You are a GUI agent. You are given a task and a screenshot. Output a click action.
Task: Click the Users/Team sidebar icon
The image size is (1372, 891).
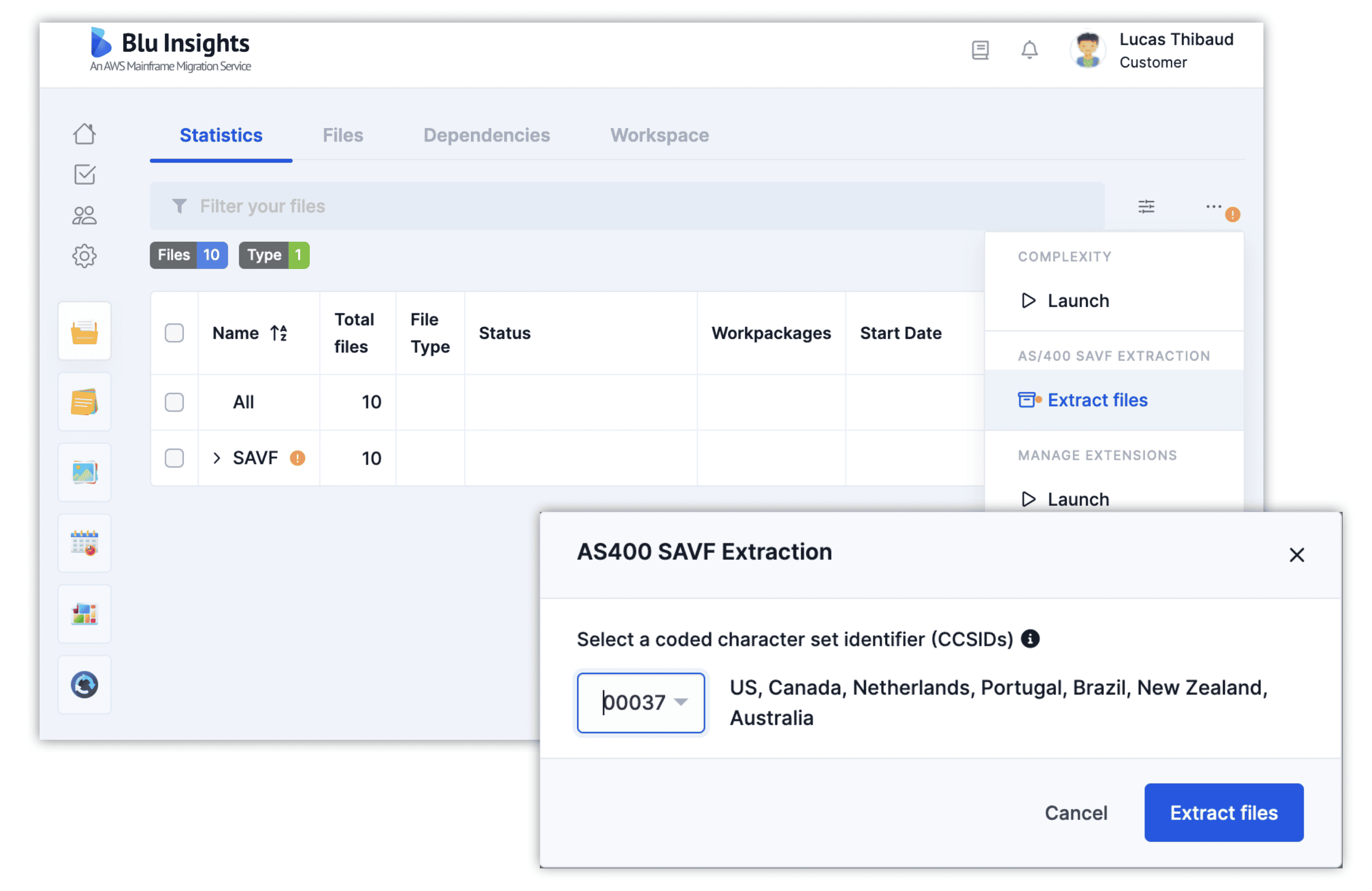coord(84,213)
